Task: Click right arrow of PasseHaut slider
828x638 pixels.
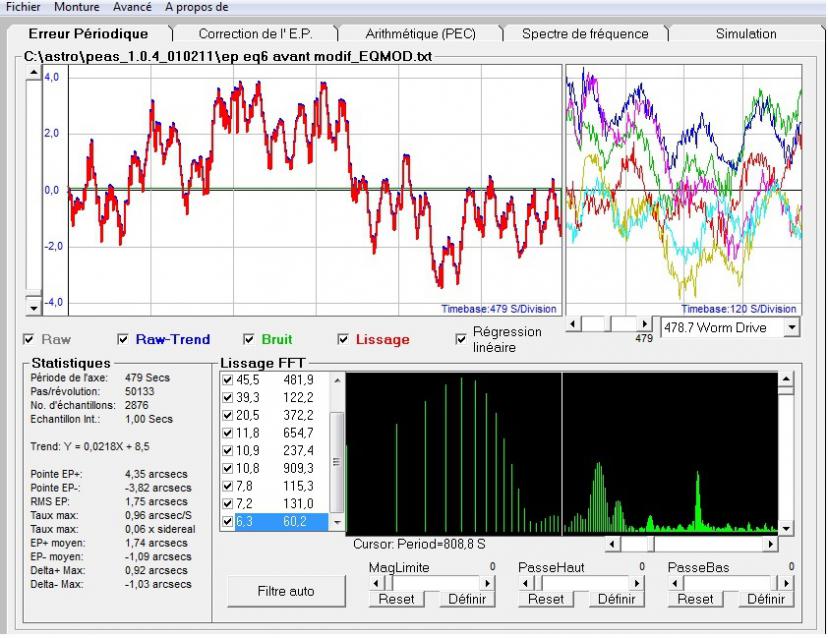Action: click(x=637, y=583)
